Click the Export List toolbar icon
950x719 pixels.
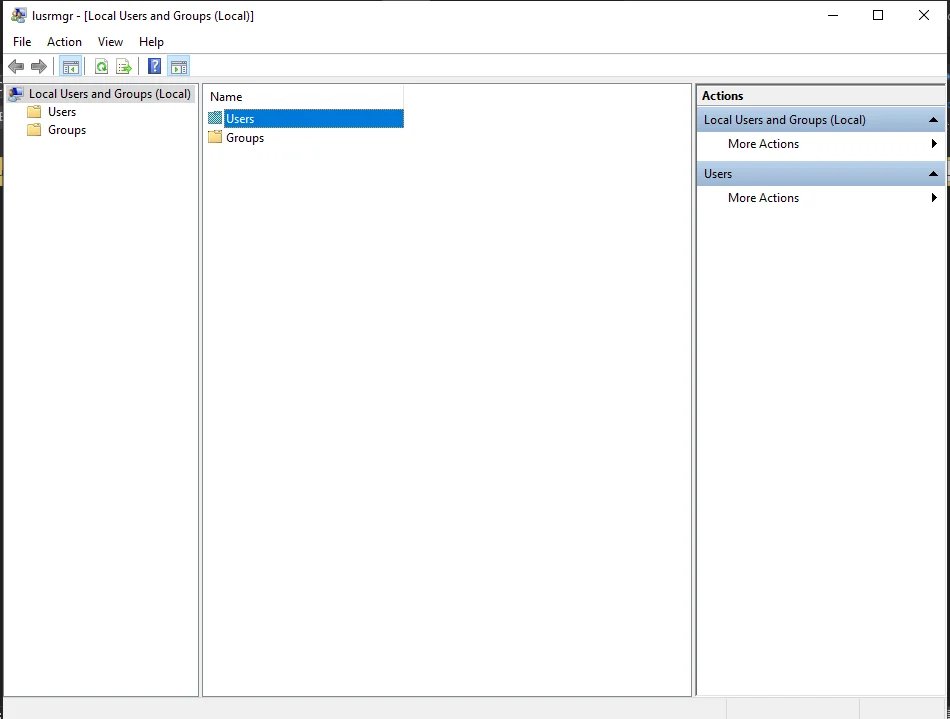point(124,67)
